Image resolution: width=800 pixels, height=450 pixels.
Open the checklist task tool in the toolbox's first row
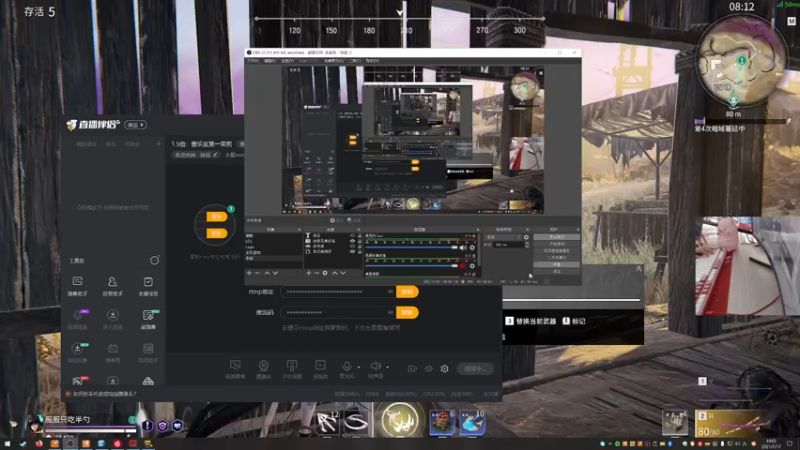pyautogui.click(x=148, y=282)
